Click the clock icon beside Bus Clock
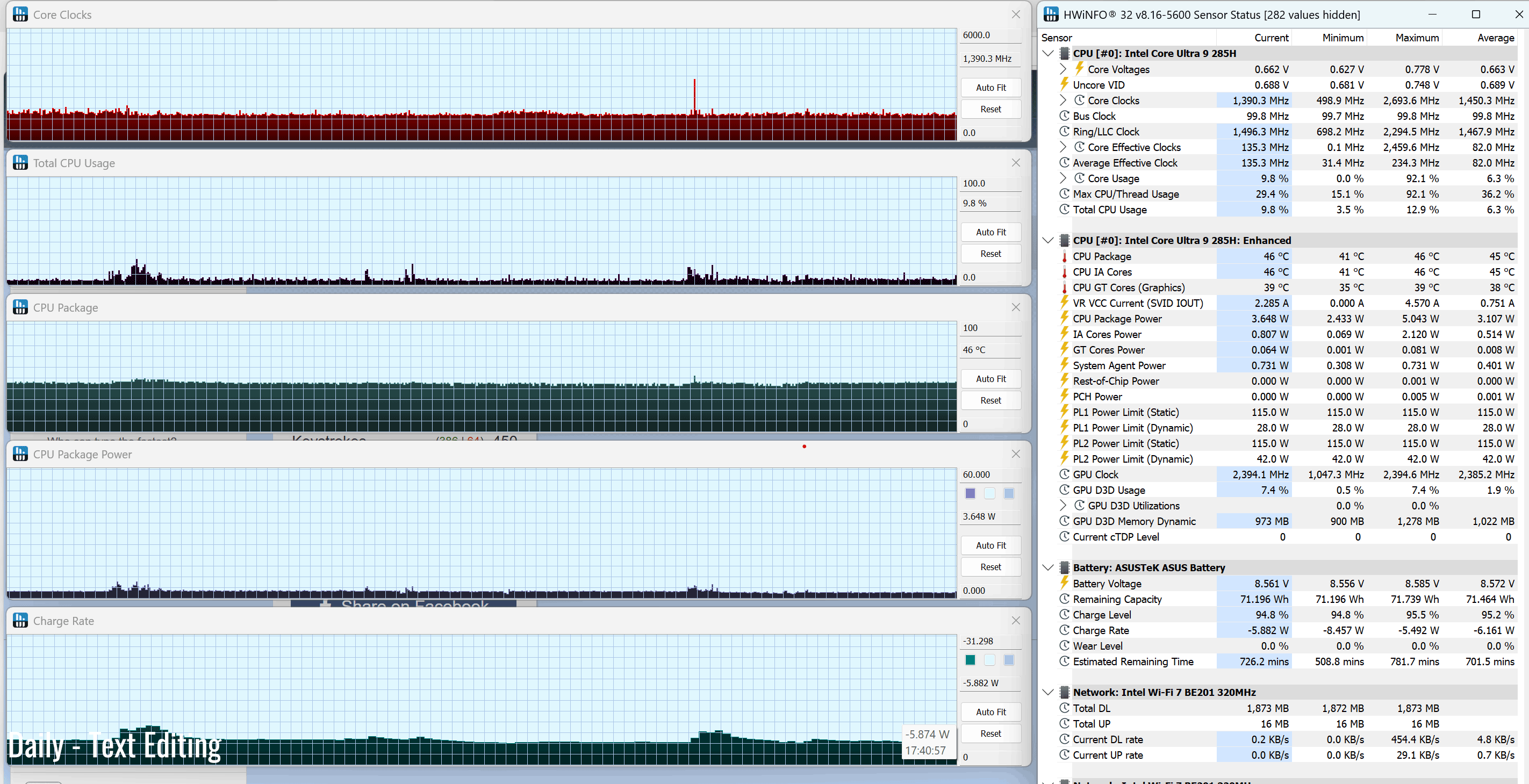 1065,116
